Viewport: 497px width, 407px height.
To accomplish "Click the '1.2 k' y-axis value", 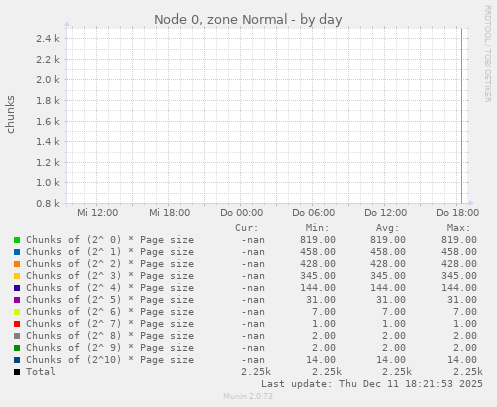I will click(48, 162).
